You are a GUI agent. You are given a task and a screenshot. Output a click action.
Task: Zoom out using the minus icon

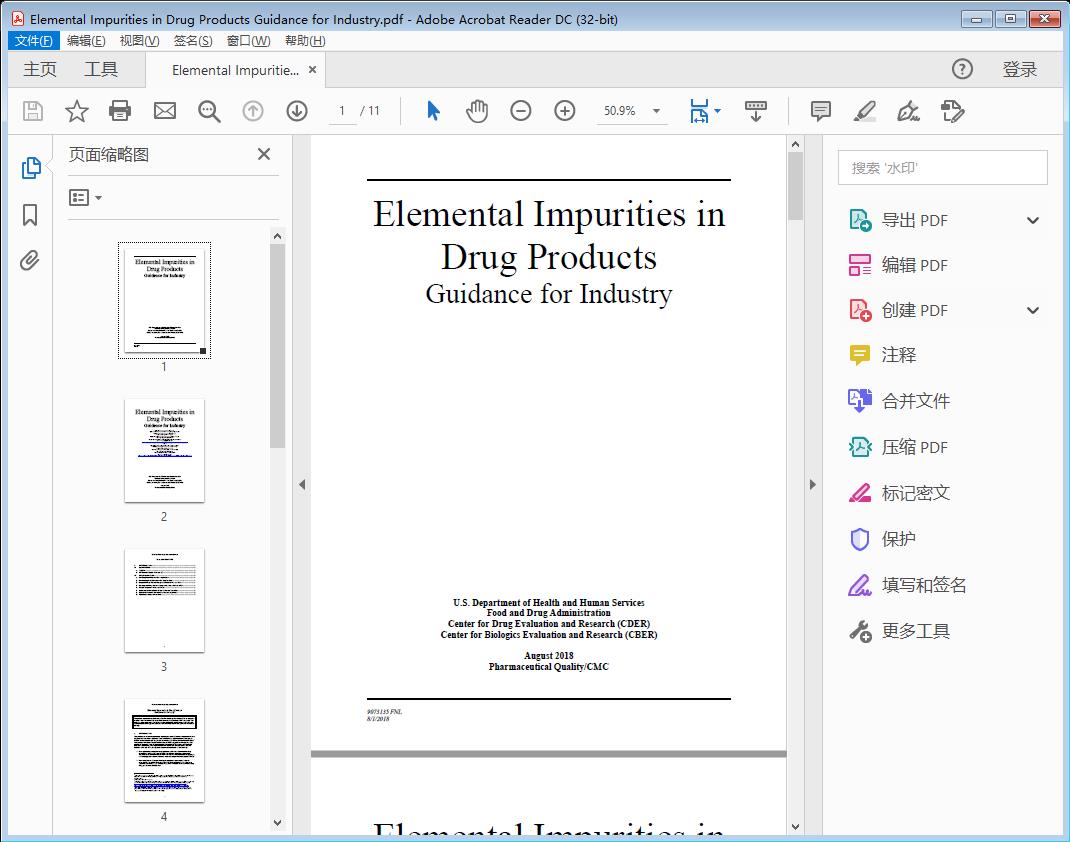click(x=520, y=111)
